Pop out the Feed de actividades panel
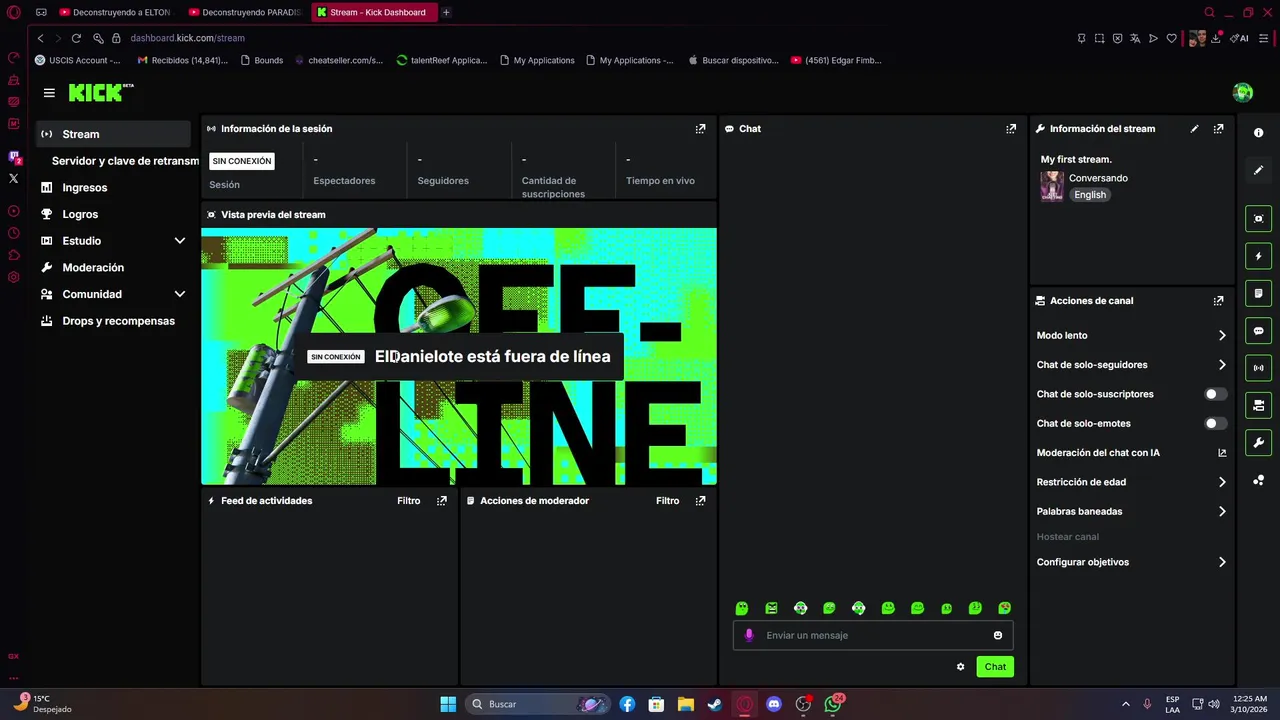Viewport: 1280px width, 720px height. coord(441,501)
